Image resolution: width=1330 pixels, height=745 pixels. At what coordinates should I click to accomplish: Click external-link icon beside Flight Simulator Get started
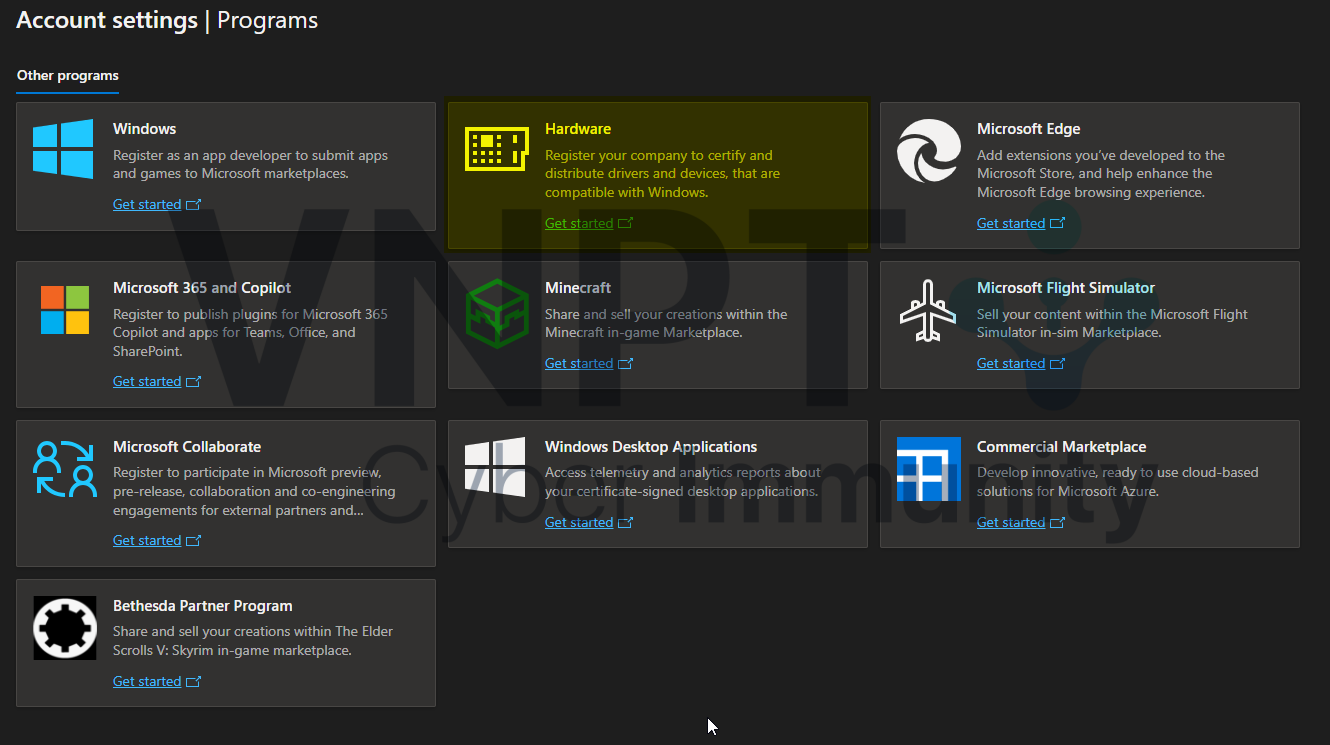click(1058, 364)
